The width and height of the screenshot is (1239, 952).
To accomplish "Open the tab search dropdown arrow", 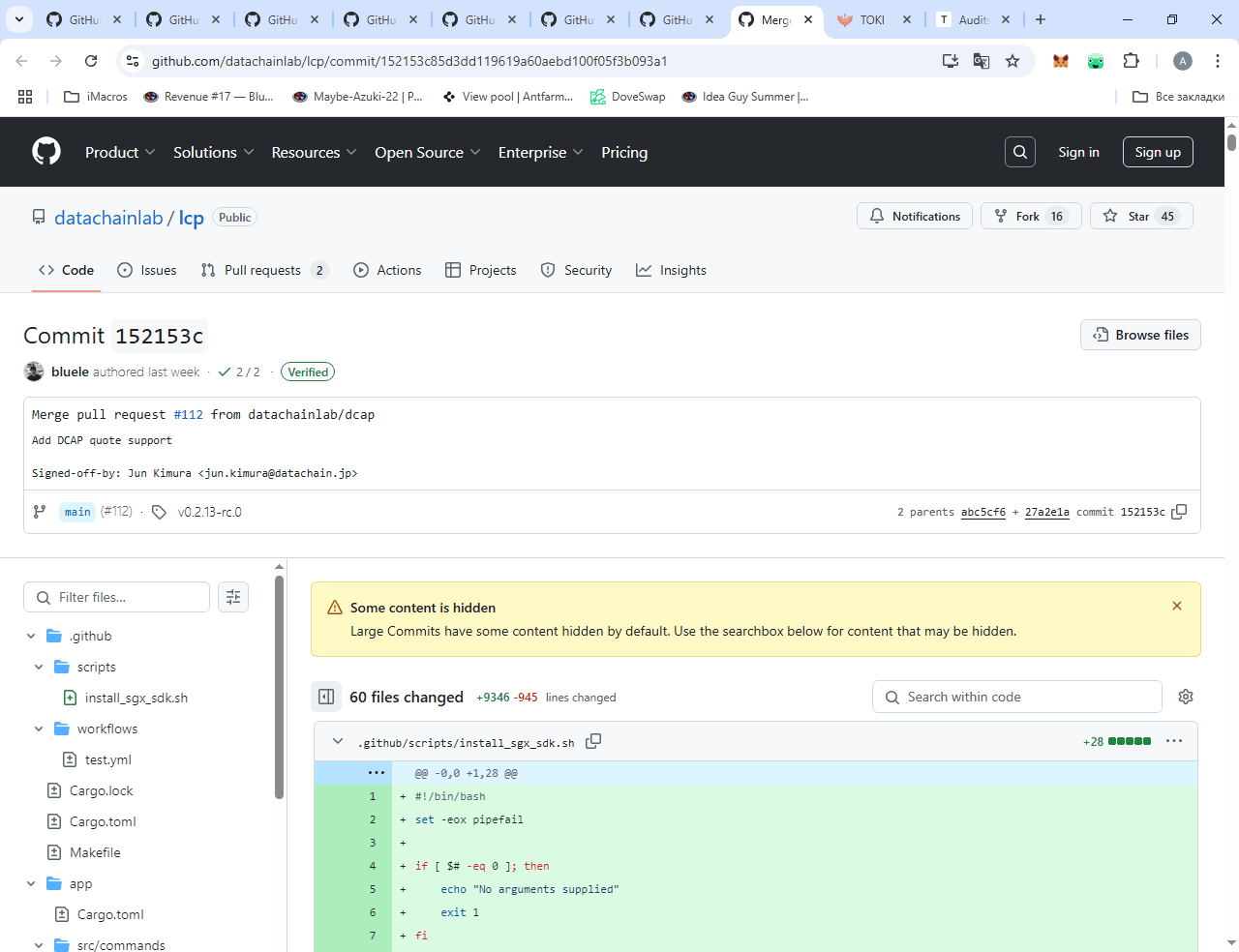I will coord(18,19).
